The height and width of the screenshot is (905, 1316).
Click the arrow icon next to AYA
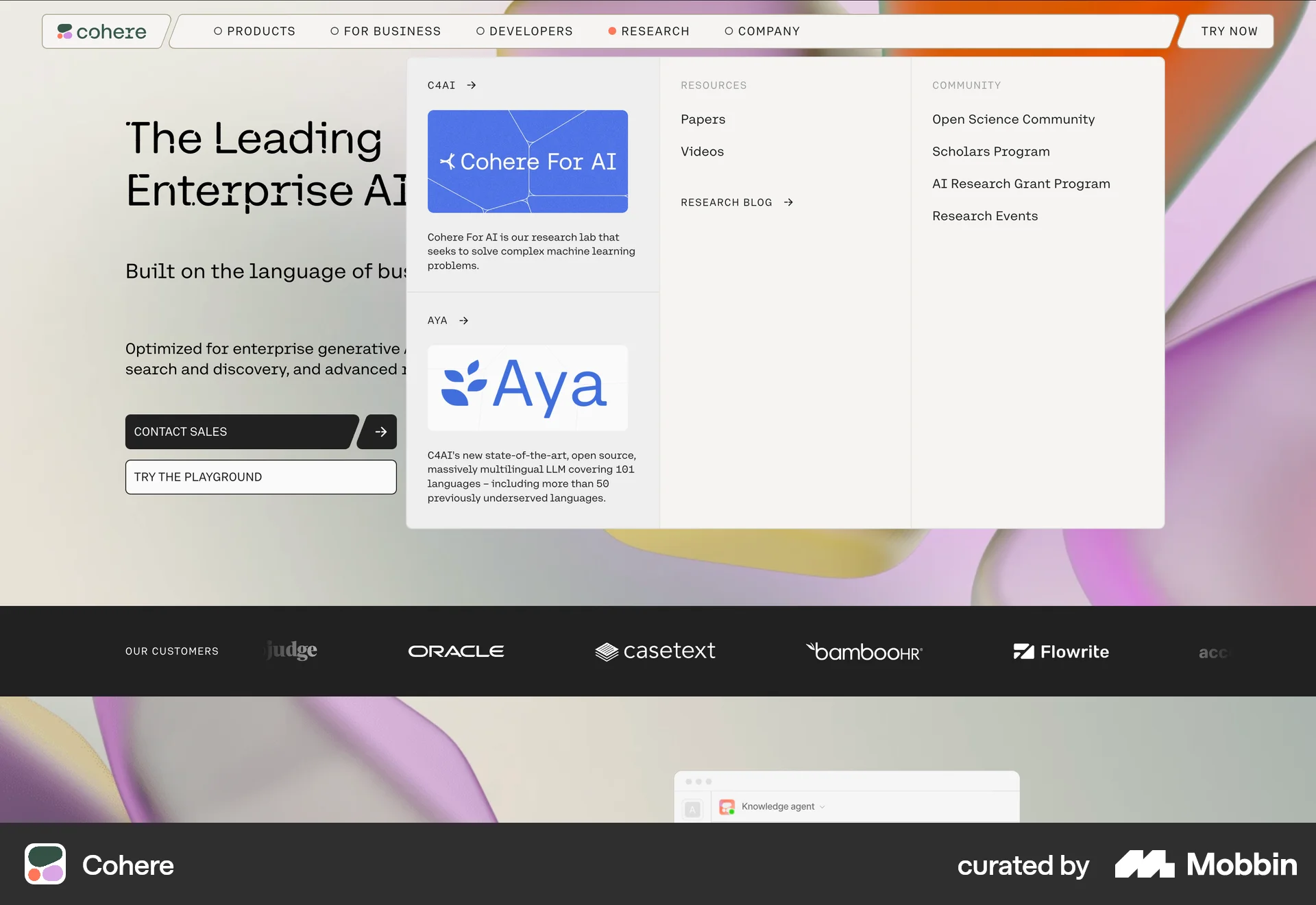pyautogui.click(x=463, y=320)
